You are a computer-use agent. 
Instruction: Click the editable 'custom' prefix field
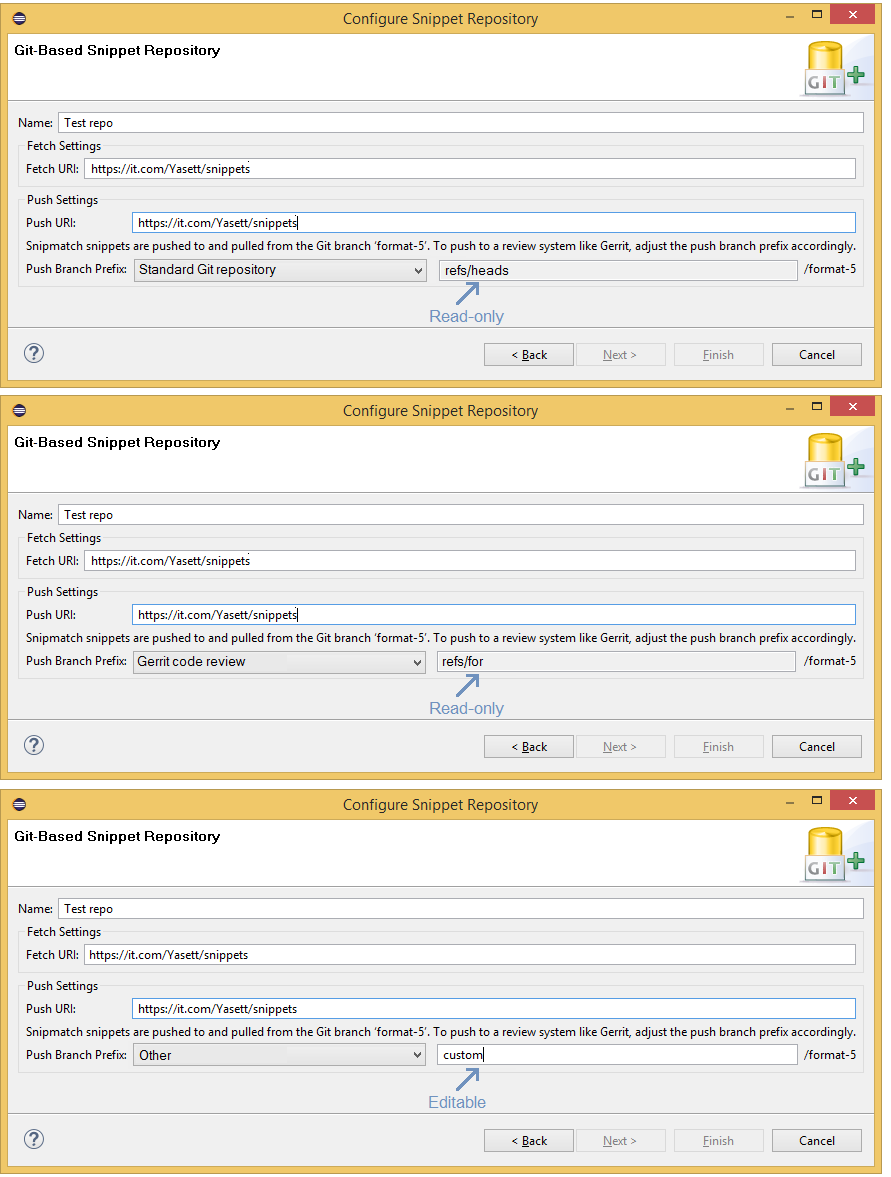[617, 1055]
